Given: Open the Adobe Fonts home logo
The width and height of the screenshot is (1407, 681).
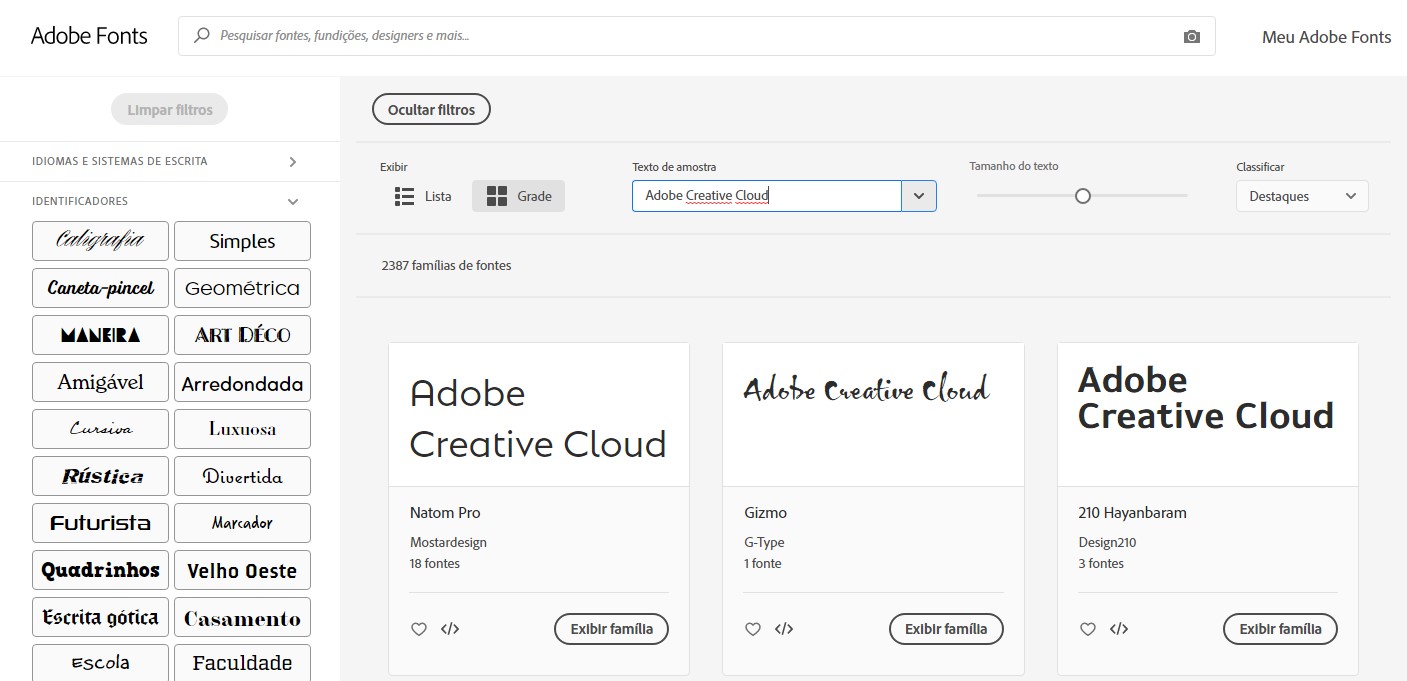Looking at the screenshot, I should tap(89, 36).
